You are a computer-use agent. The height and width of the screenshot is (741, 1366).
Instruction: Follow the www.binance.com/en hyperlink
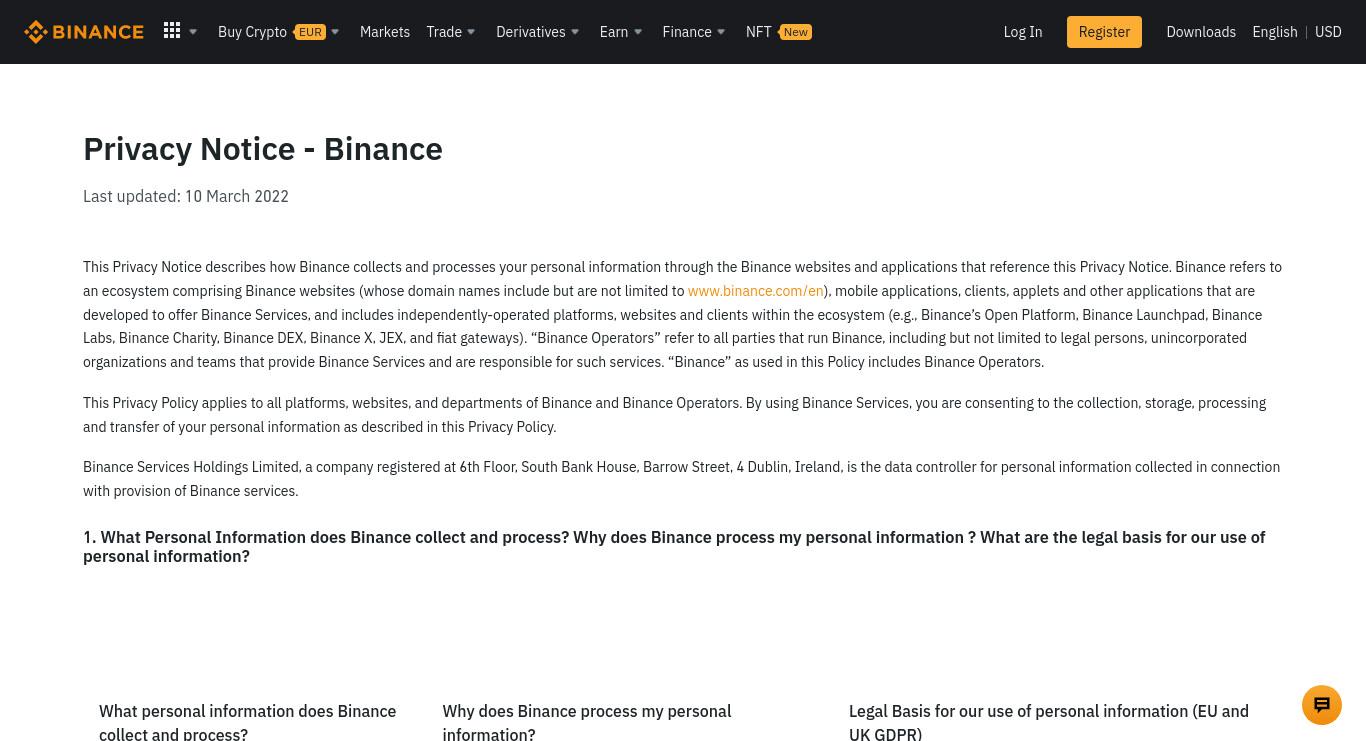tap(755, 291)
